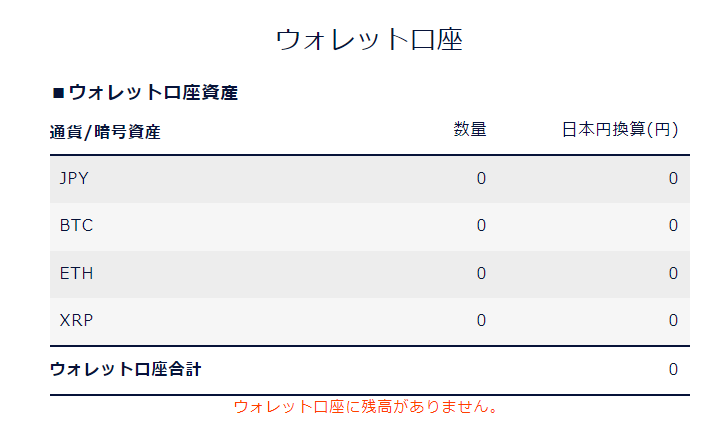Select the XRP asset row label

(x=76, y=321)
